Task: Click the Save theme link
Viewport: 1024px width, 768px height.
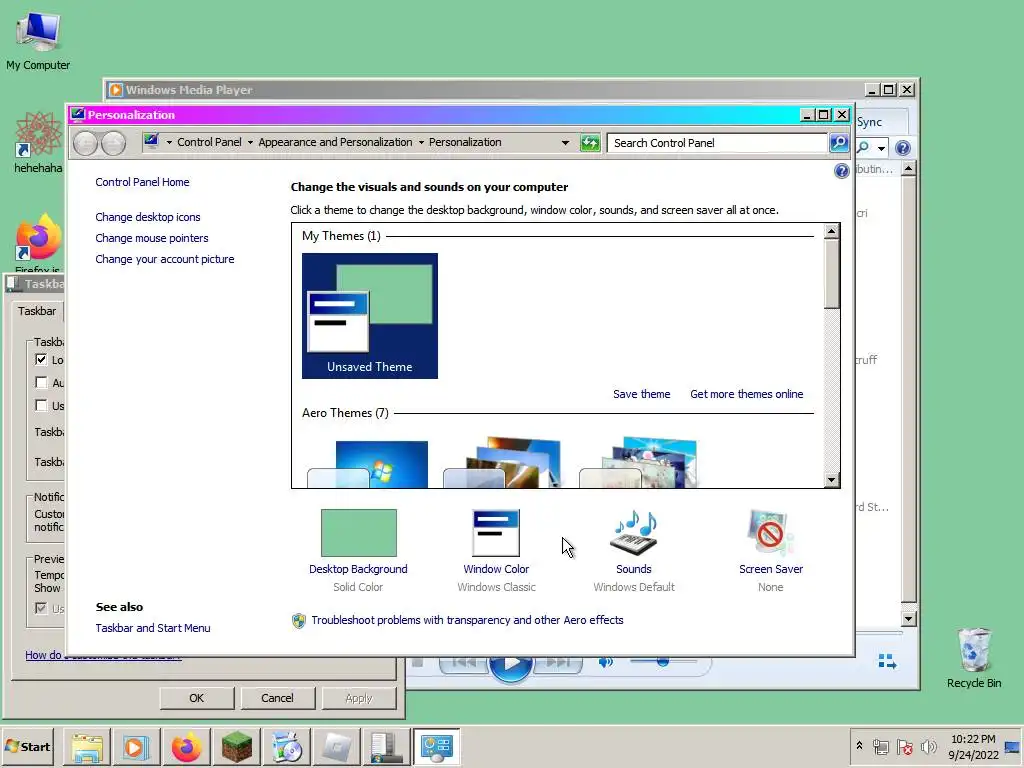Action: point(641,394)
